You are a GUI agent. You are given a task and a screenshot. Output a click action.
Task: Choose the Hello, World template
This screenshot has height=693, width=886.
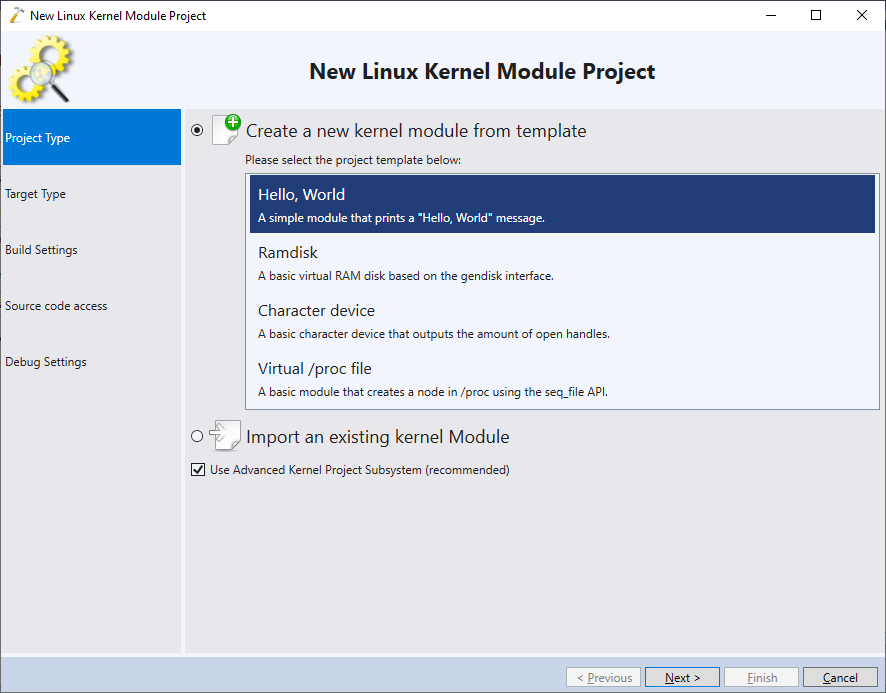(x=562, y=204)
